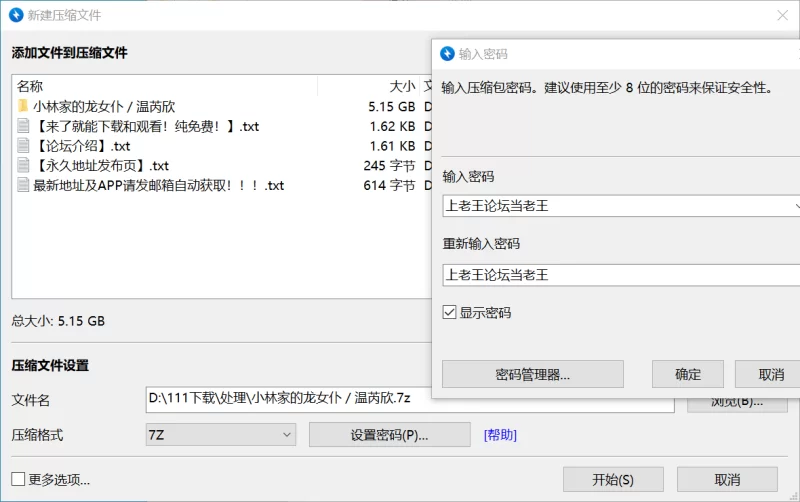Select 最新地址及APP请发邮箱自动获取！！！.txt
800x502 pixels.
159,185
